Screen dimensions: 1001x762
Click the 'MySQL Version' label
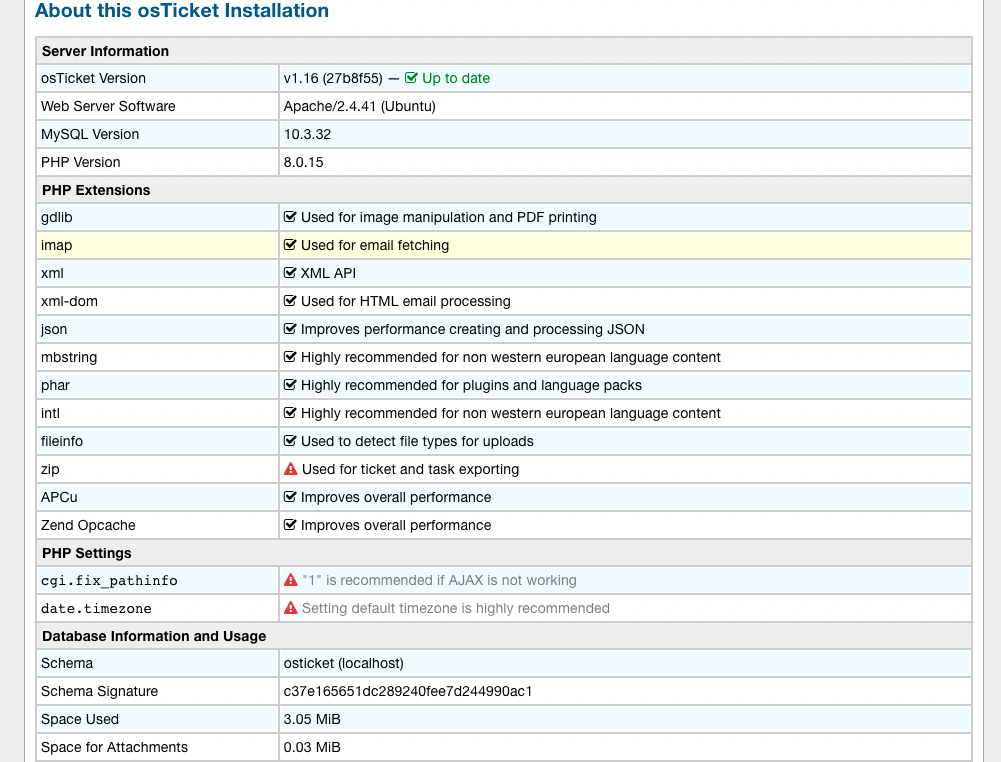click(x=90, y=135)
